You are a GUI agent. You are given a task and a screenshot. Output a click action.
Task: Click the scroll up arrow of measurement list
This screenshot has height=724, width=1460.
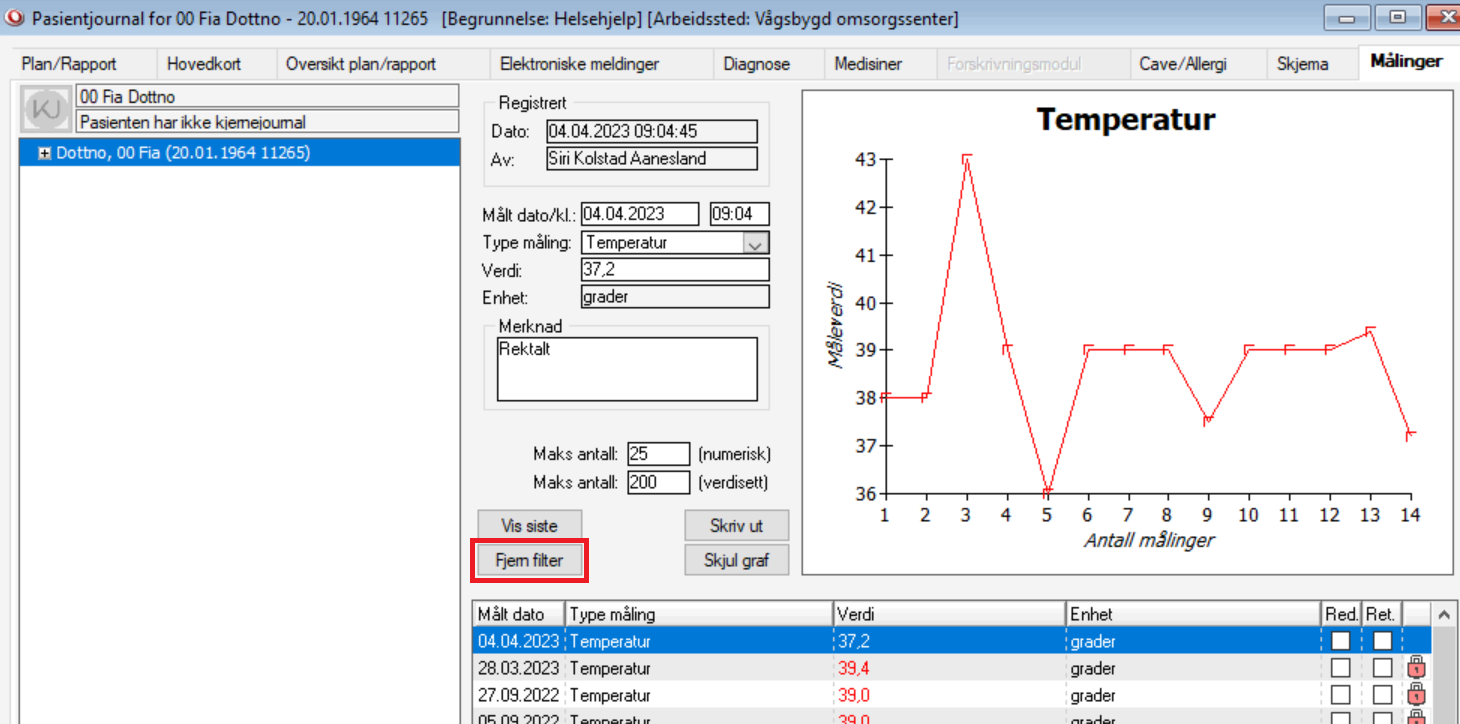[x=1443, y=614]
